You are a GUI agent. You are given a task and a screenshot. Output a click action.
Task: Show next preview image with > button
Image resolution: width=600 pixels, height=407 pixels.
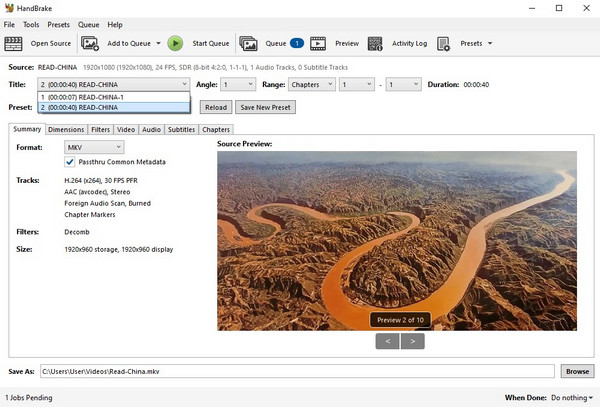[412, 341]
